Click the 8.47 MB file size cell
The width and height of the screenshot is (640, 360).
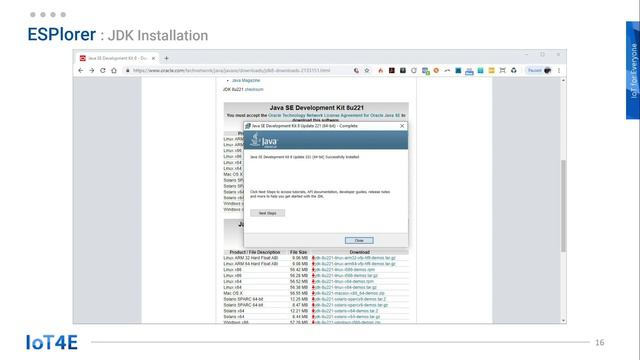300,305
